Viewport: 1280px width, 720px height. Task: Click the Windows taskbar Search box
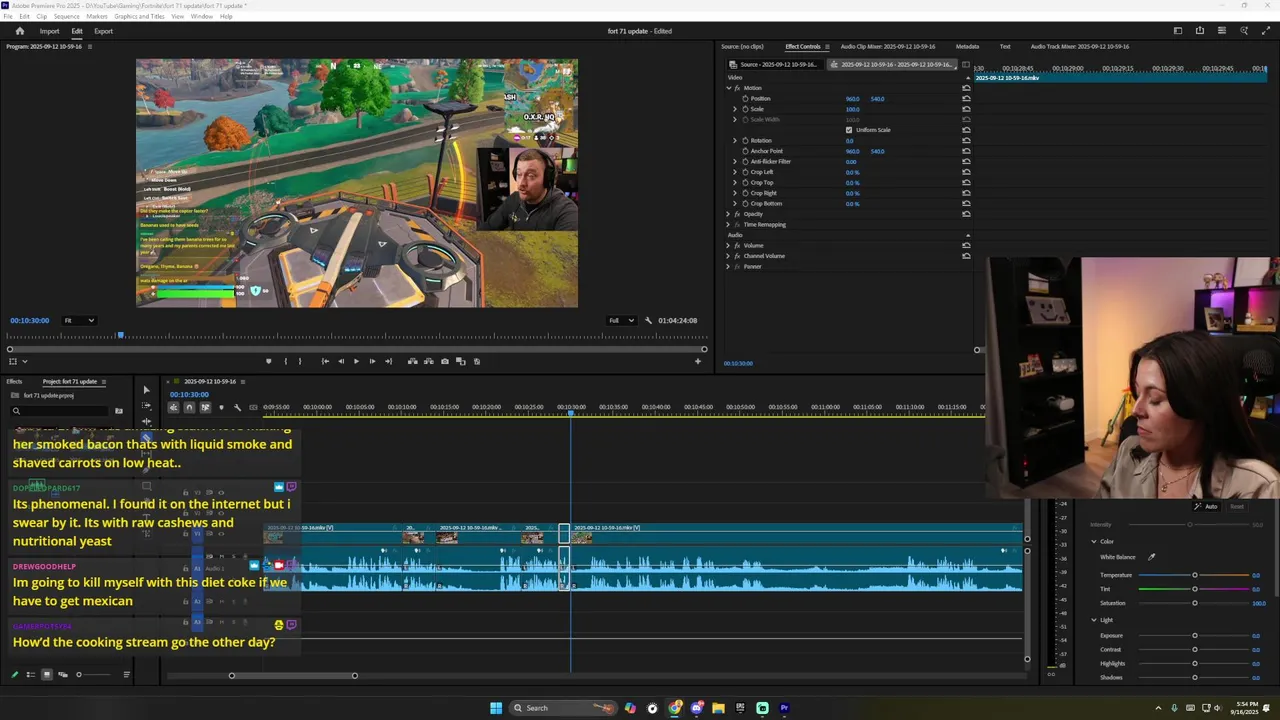[x=565, y=708]
